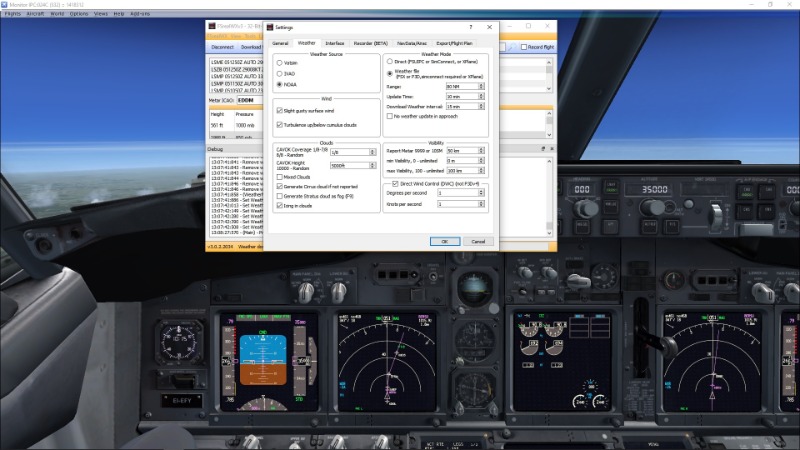
Task: Toggle Icing in clouds checkbox
Action: click(280, 206)
